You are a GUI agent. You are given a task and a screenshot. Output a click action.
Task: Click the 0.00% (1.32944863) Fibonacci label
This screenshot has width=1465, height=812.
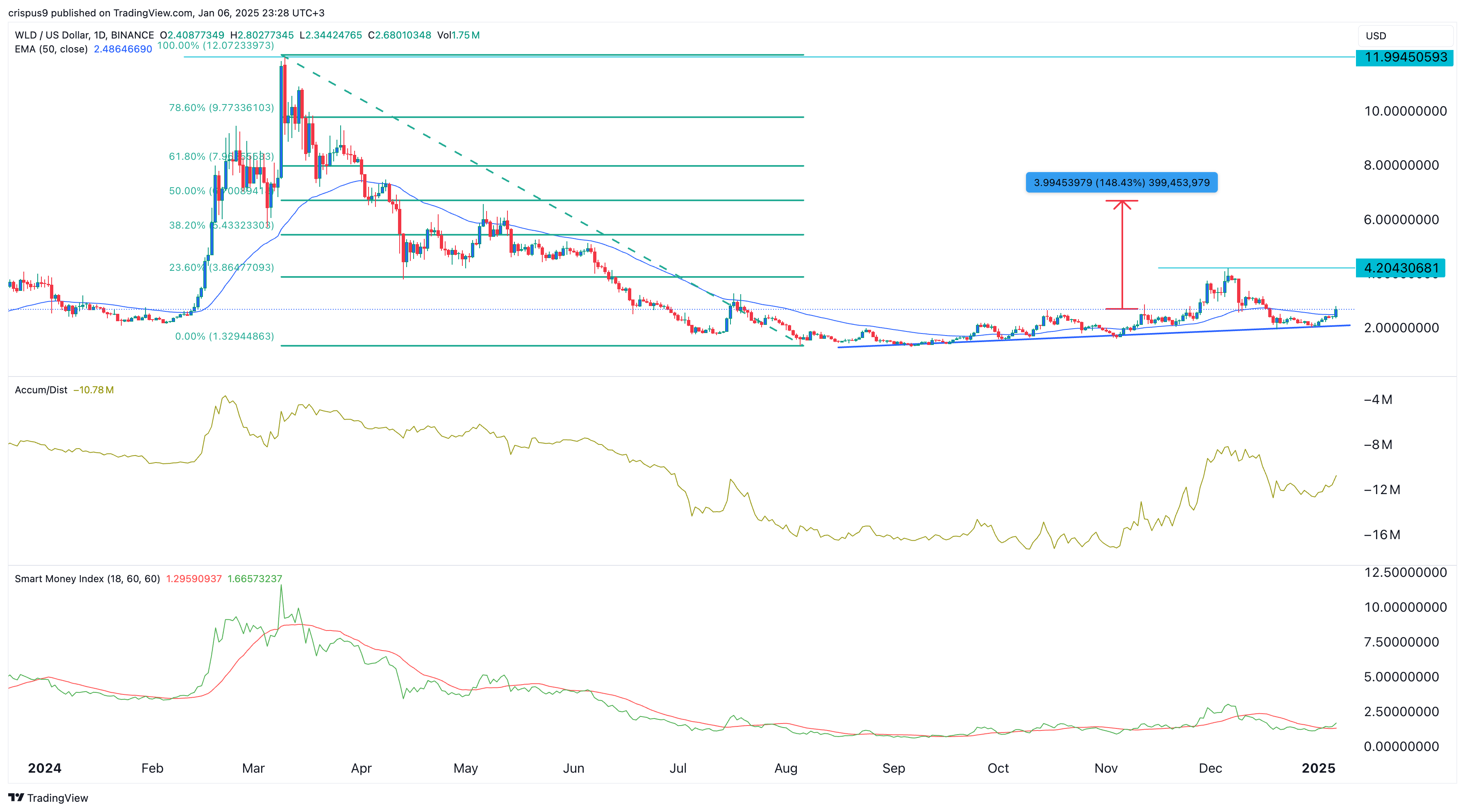[225, 336]
